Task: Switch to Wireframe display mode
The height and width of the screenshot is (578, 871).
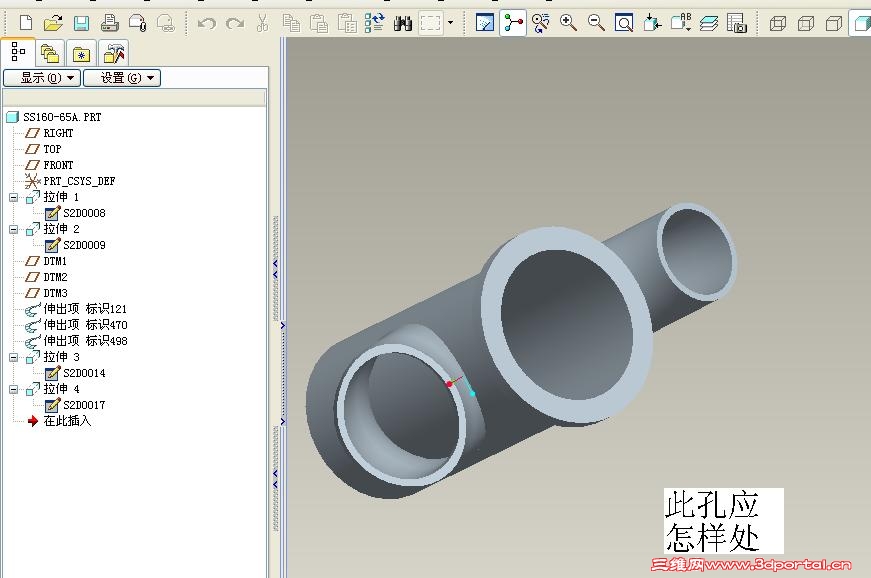Action: (778, 23)
